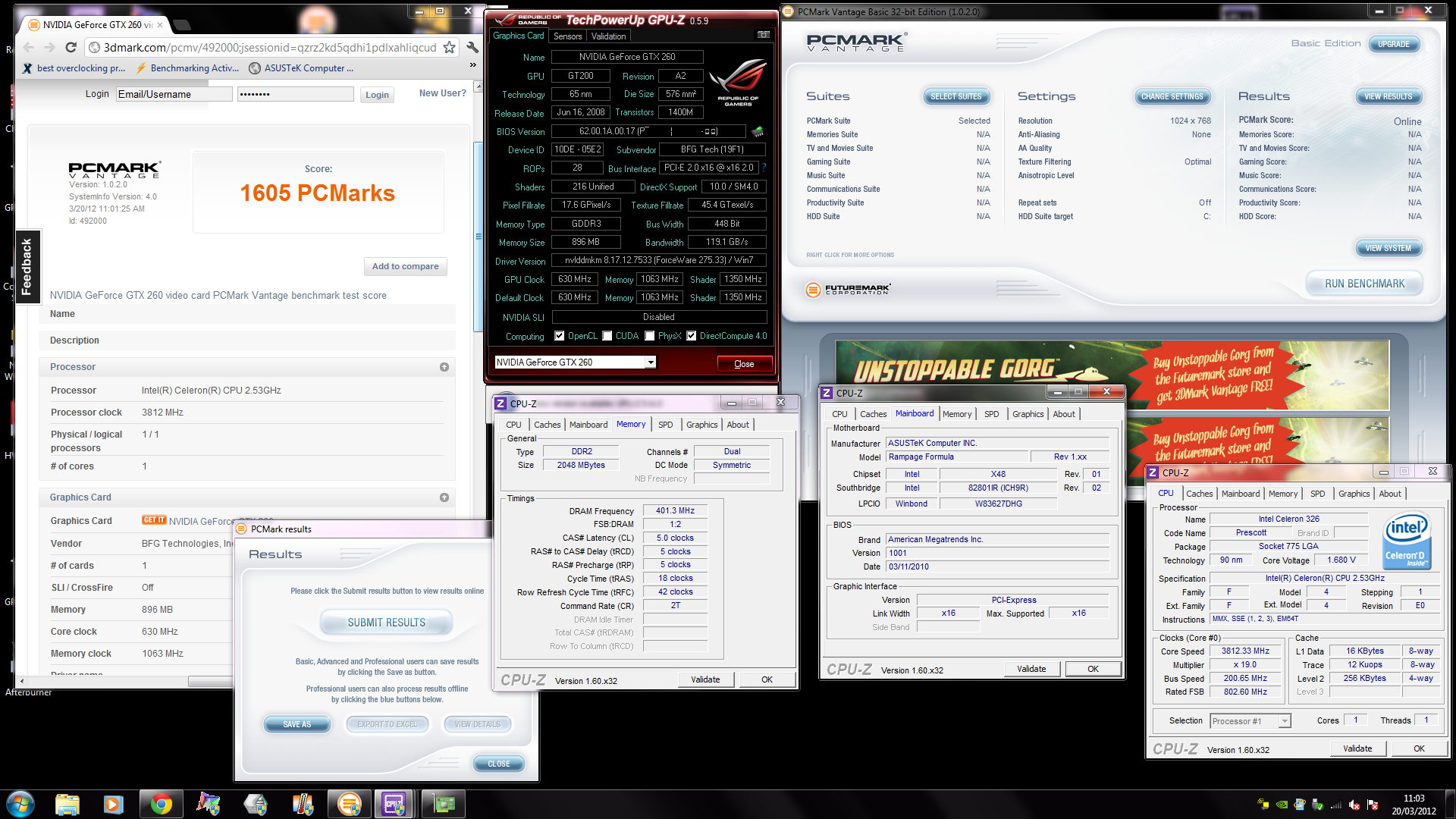
Task: Switch to the Sensors tab in GPU-Z
Action: [567, 36]
